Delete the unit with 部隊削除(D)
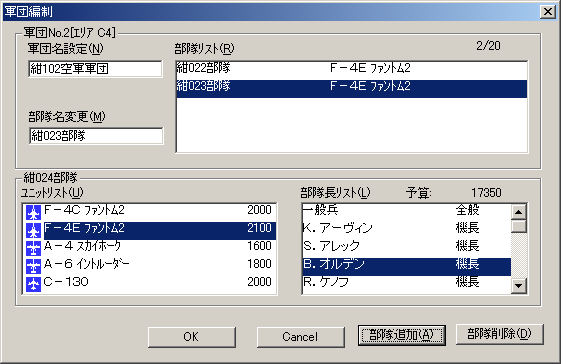 pos(499,335)
